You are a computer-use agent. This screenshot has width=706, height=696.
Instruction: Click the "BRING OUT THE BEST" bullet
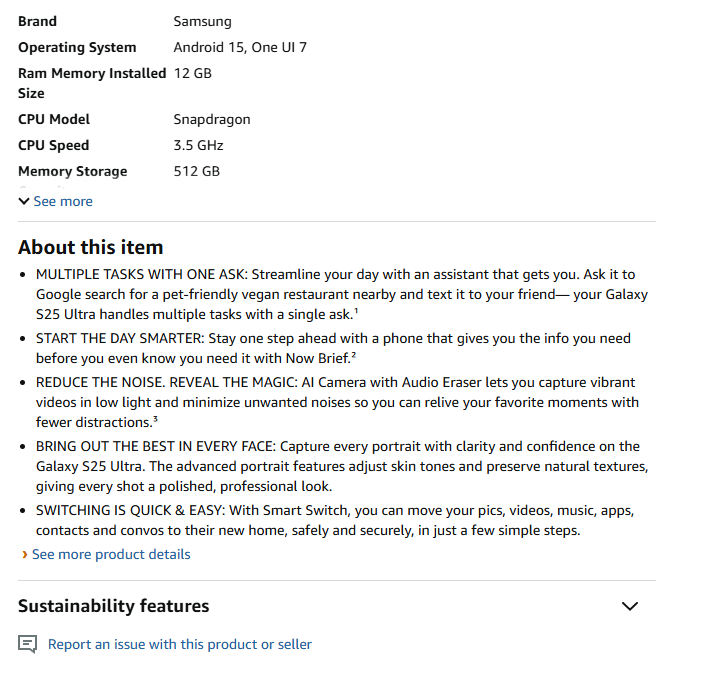point(340,466)
